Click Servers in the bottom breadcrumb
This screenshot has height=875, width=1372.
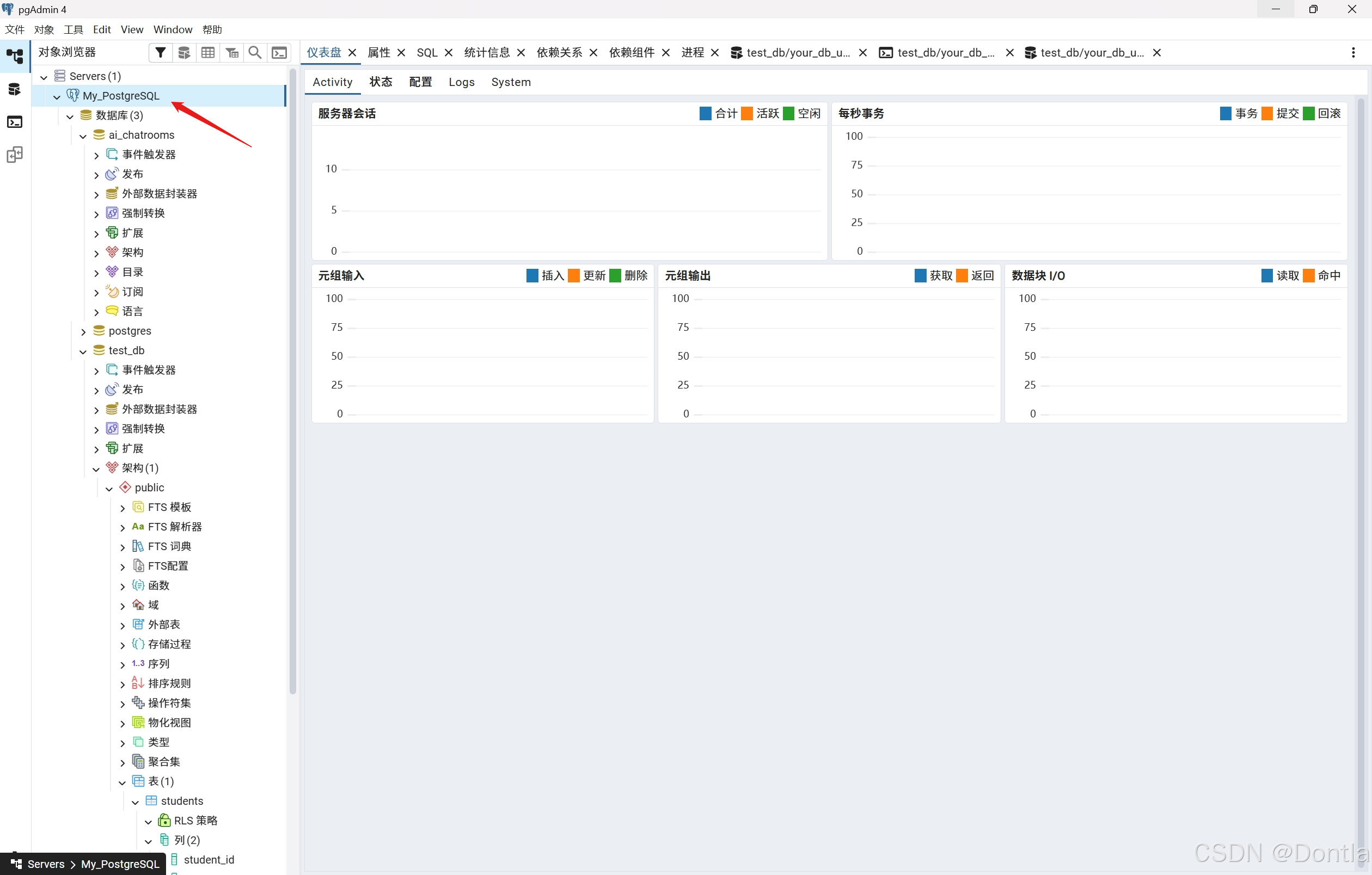(x=46, y=864)
